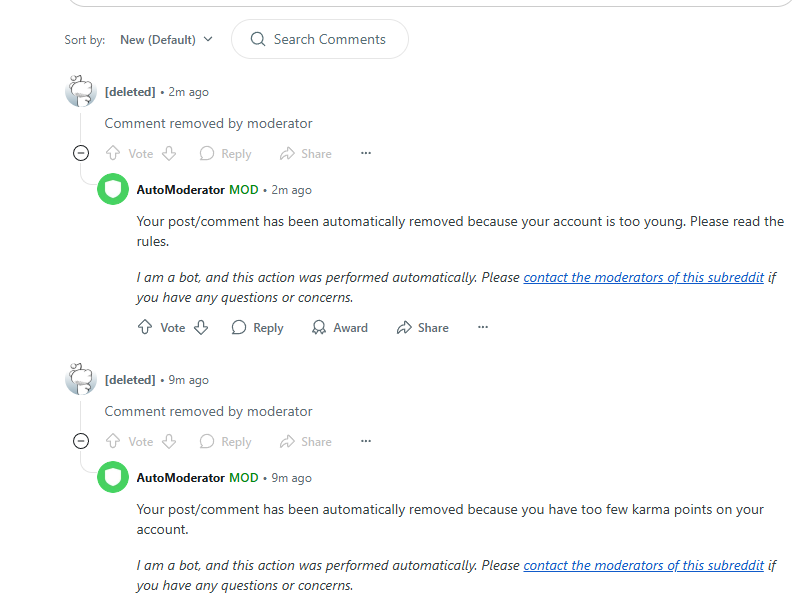The image size is (793, 599).
Task: Click the AutoModerator avatar at 2m ago
Action: tap(113, 189)
